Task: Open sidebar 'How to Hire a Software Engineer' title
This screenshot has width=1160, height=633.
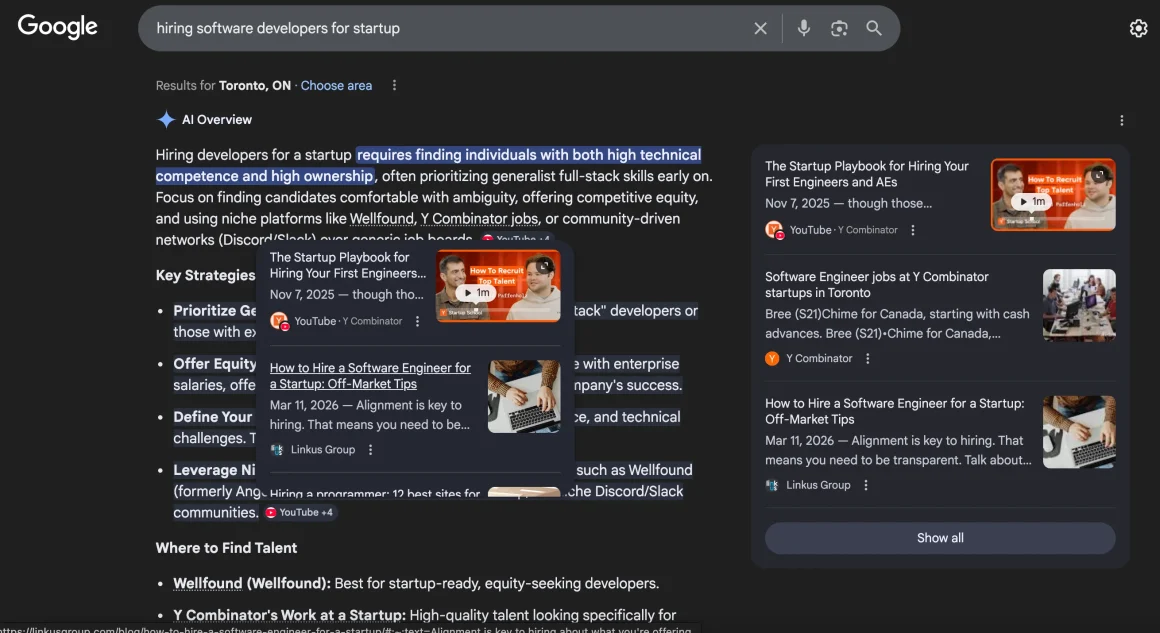Action: [x=894, y=411]
